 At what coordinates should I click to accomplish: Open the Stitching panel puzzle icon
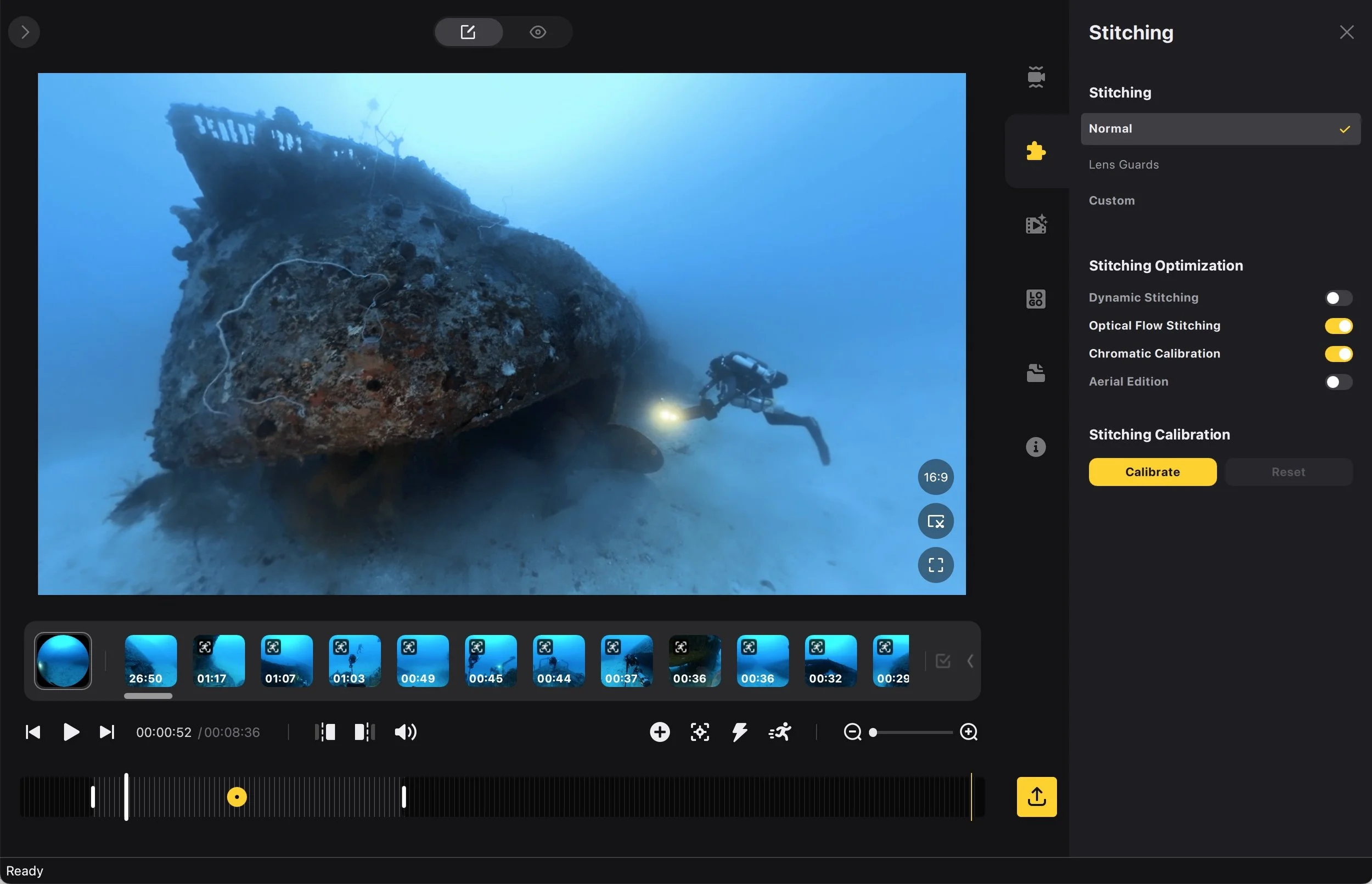pos(1035,150)
